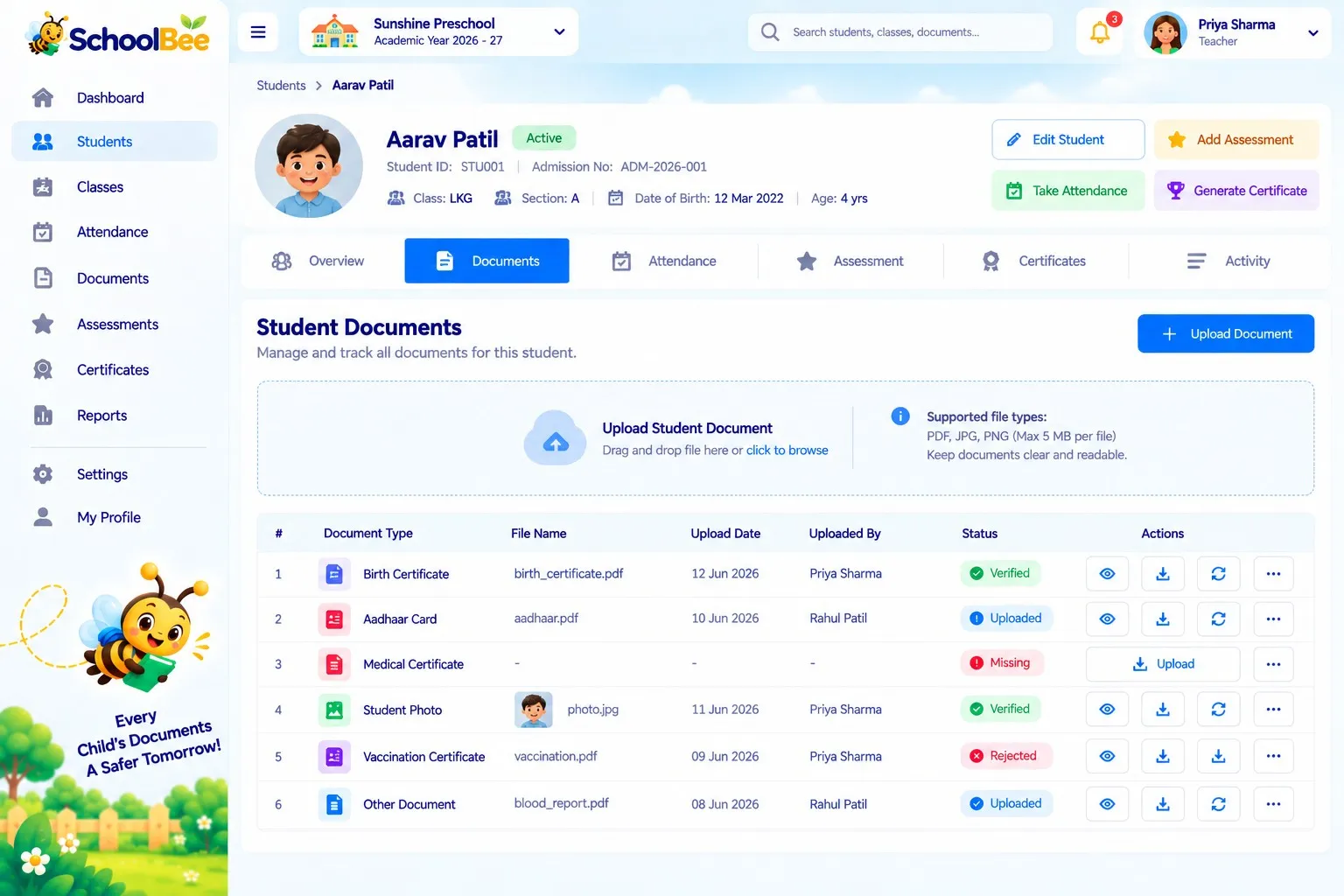
Task: View the Birth Certificate document
Action: [x=1107, y=574]
